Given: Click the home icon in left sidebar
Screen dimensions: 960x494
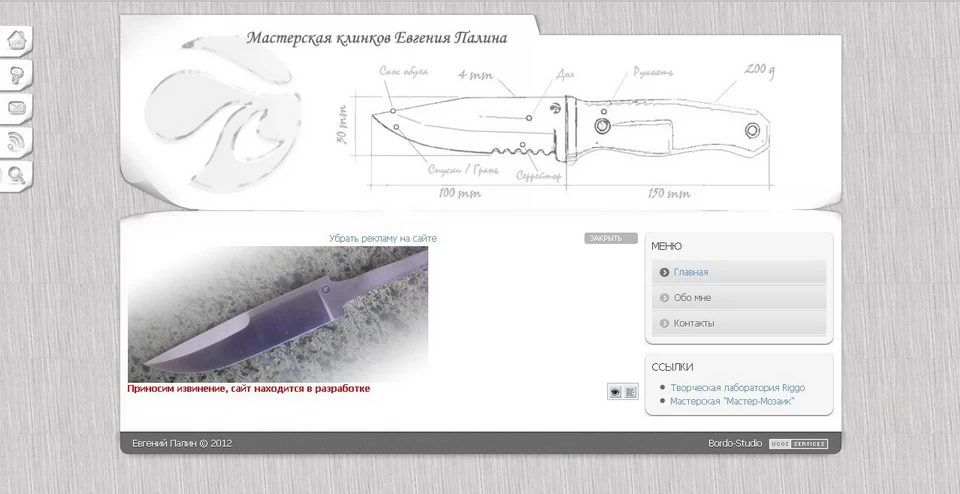Looking at the screenshot, I should [x=17, y=41].
